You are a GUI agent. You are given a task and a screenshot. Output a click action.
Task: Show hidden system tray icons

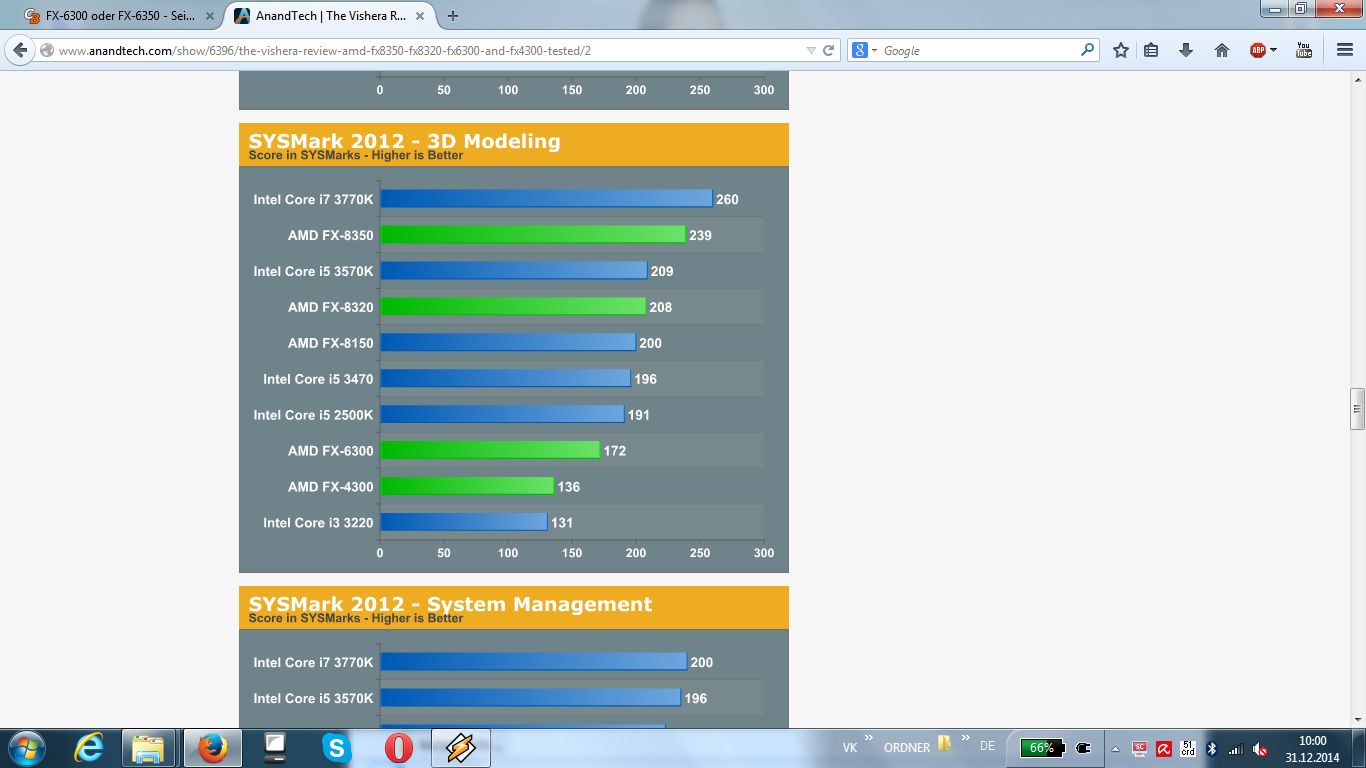1115,748
